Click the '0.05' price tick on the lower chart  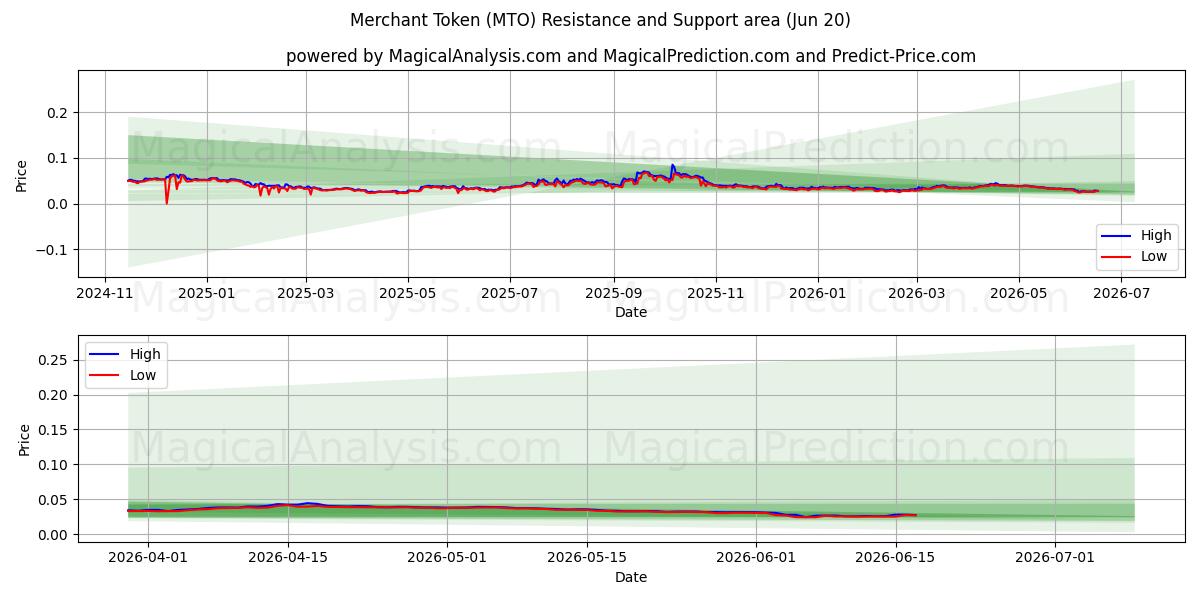55,500
